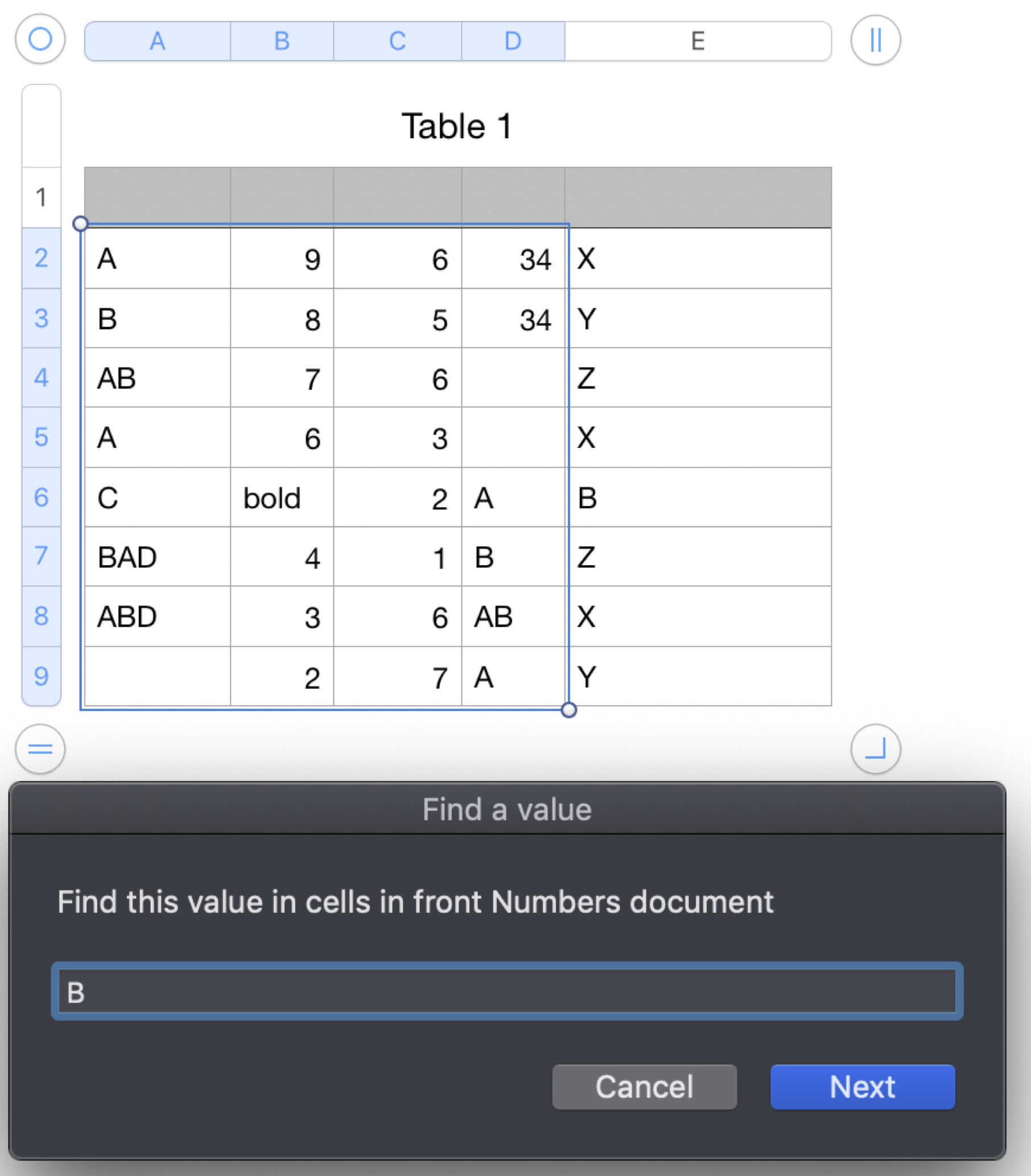The image size is (1031, 1176).
Task: Click the add columns handle
Action: click(875, 40)
